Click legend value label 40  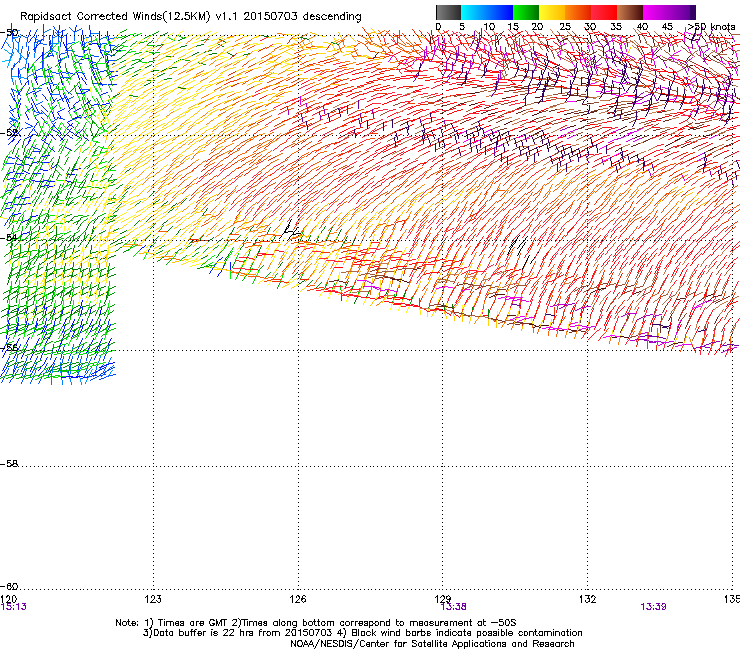pos(642,27)
